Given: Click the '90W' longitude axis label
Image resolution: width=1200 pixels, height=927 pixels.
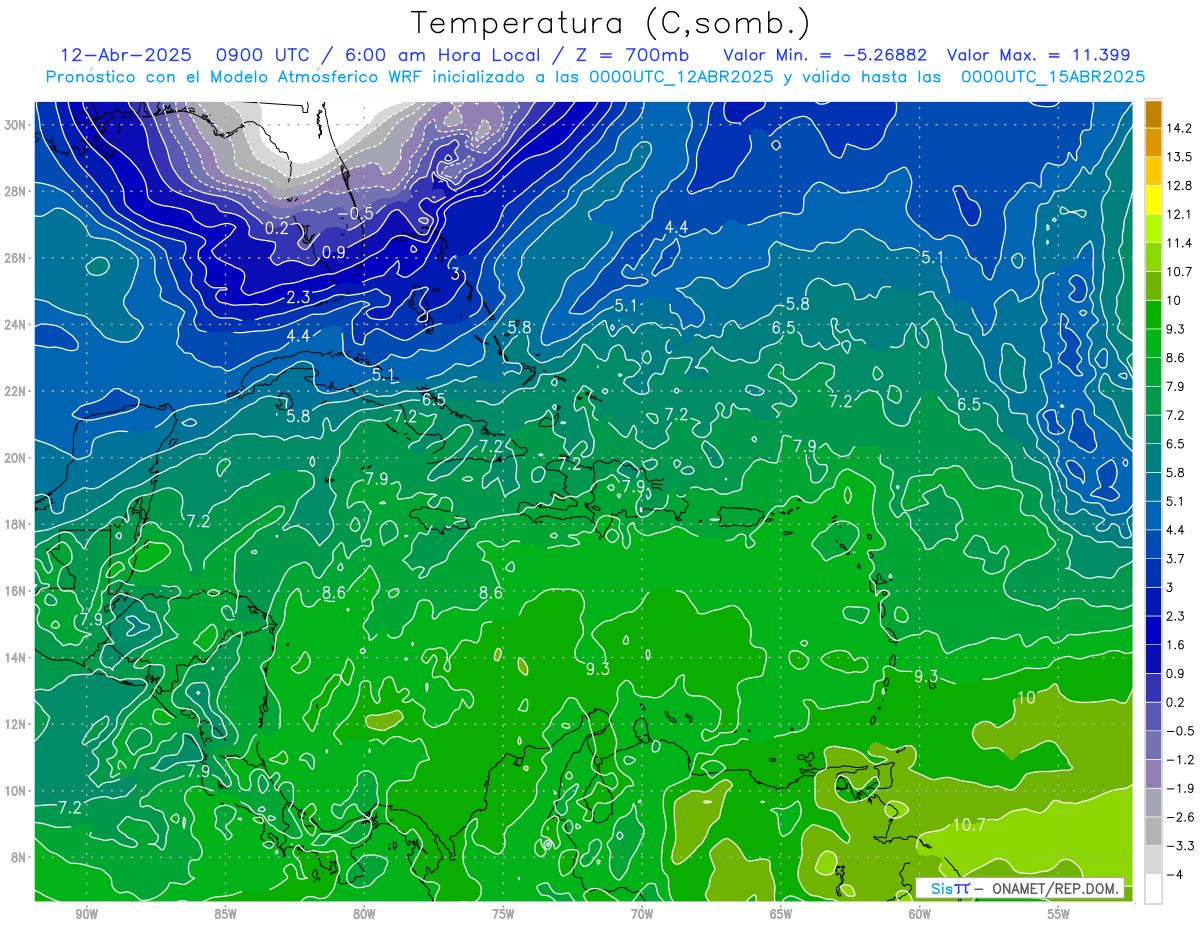Looking at the screenshot, I should tap(86, 914).
